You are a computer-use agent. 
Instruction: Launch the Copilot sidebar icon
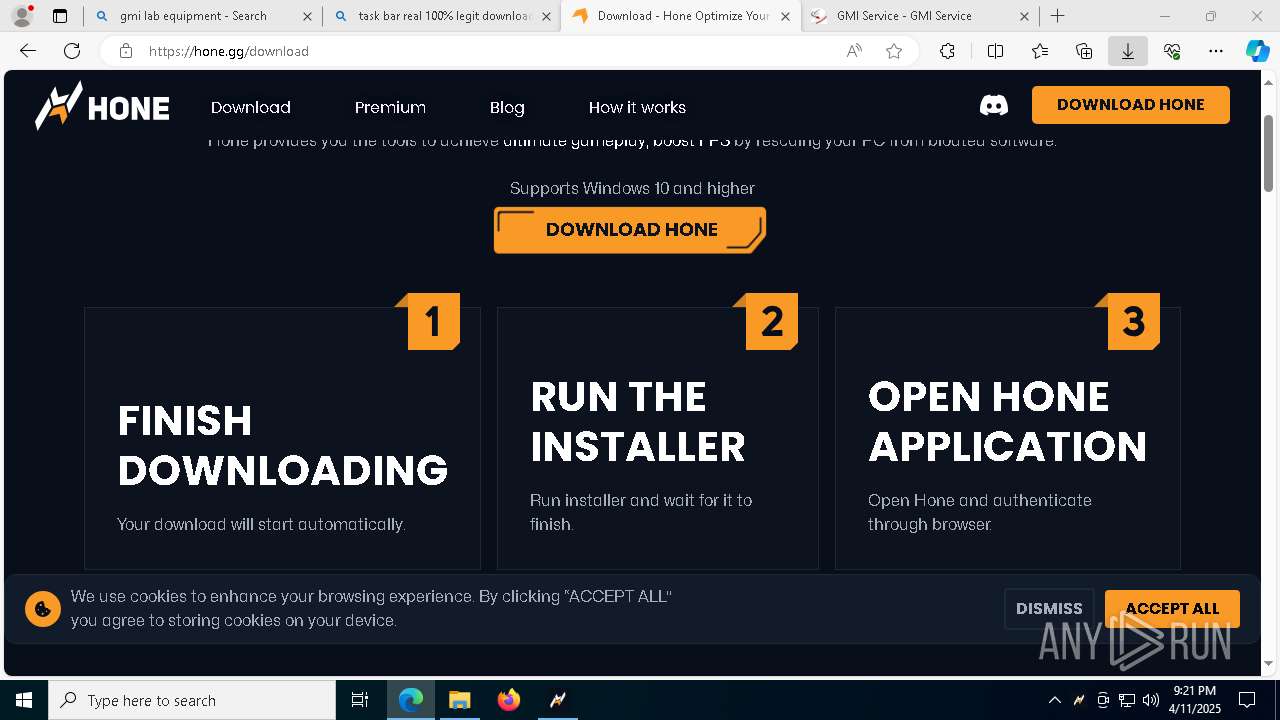click(1257, 51)
